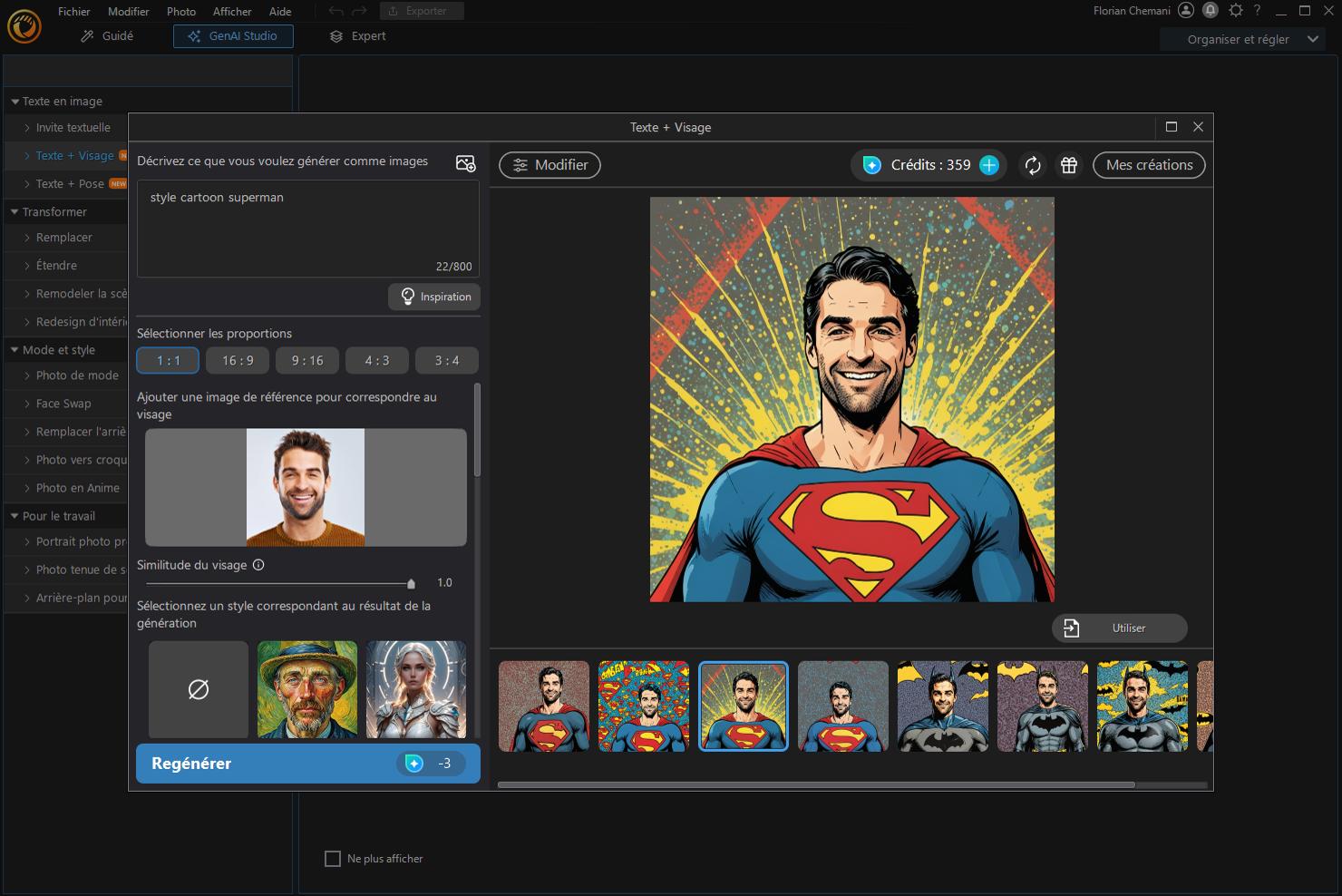Open the Organiser et régler dropdown
The height and width of the screenshot is (896, 1342).
(x=1241, y=39)
